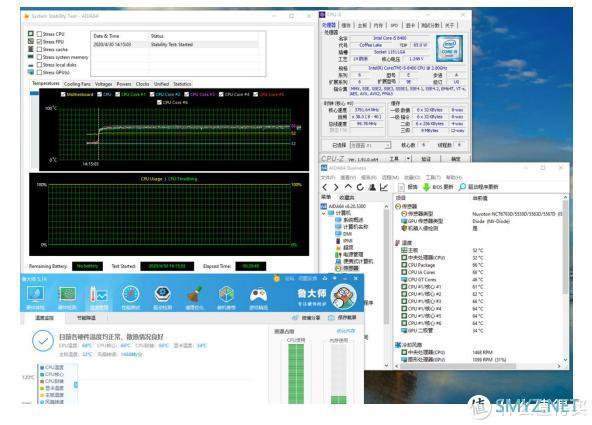Image resolution: width=592 pixels, height=425 pixels.
Task: Click the AIDA64 graph chart icon
Action: click(x=384, y=187)
